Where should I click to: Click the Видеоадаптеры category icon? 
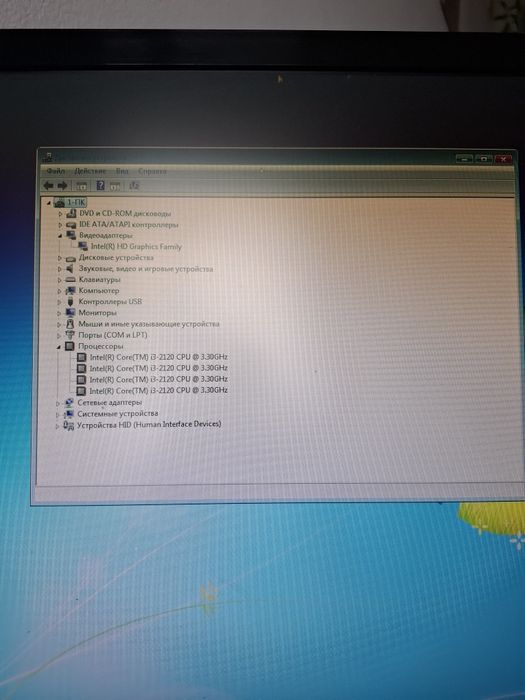71,235
